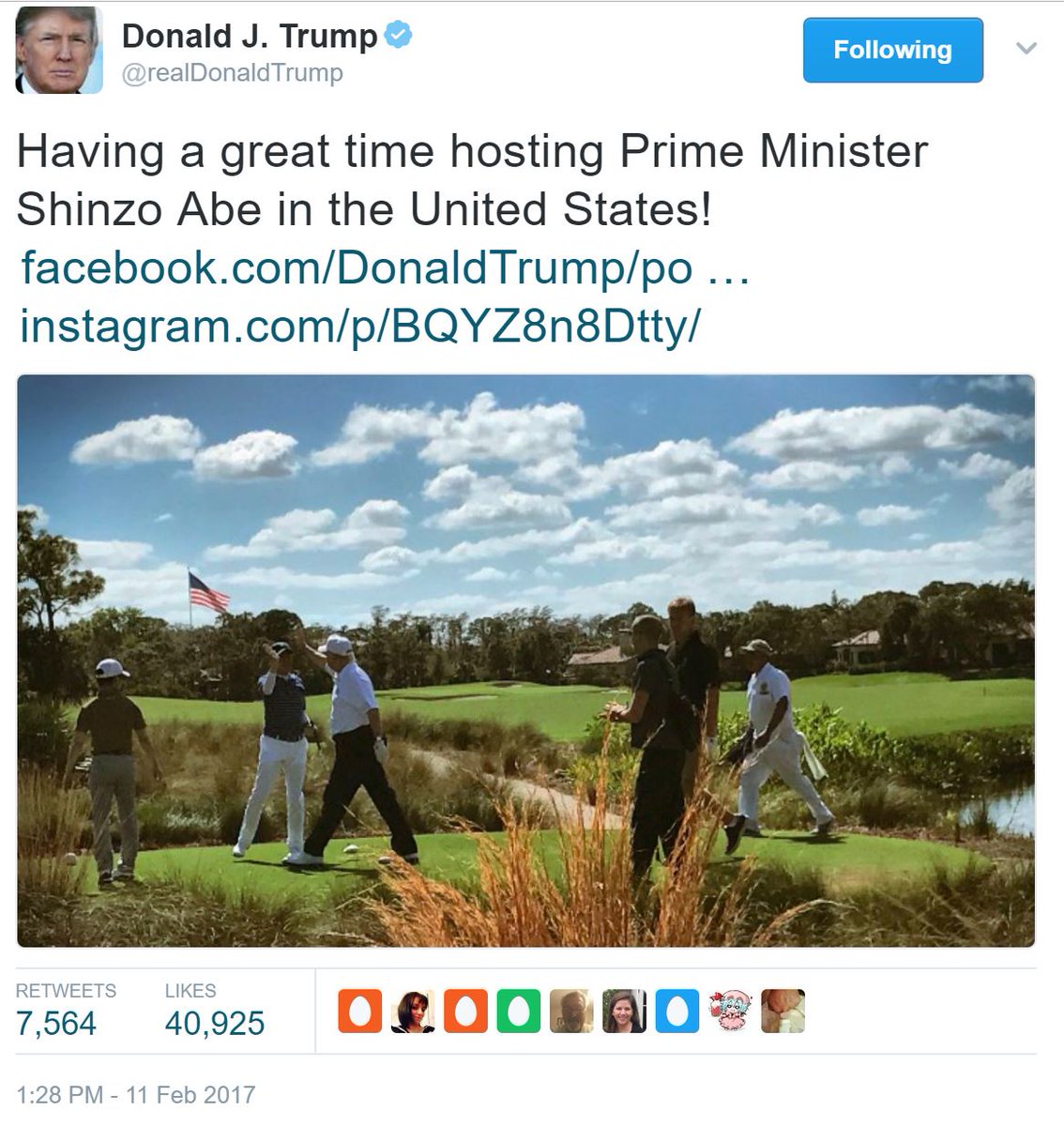
Task: Open the @realDonaldTrump handle link
Action: click(233, 73)
